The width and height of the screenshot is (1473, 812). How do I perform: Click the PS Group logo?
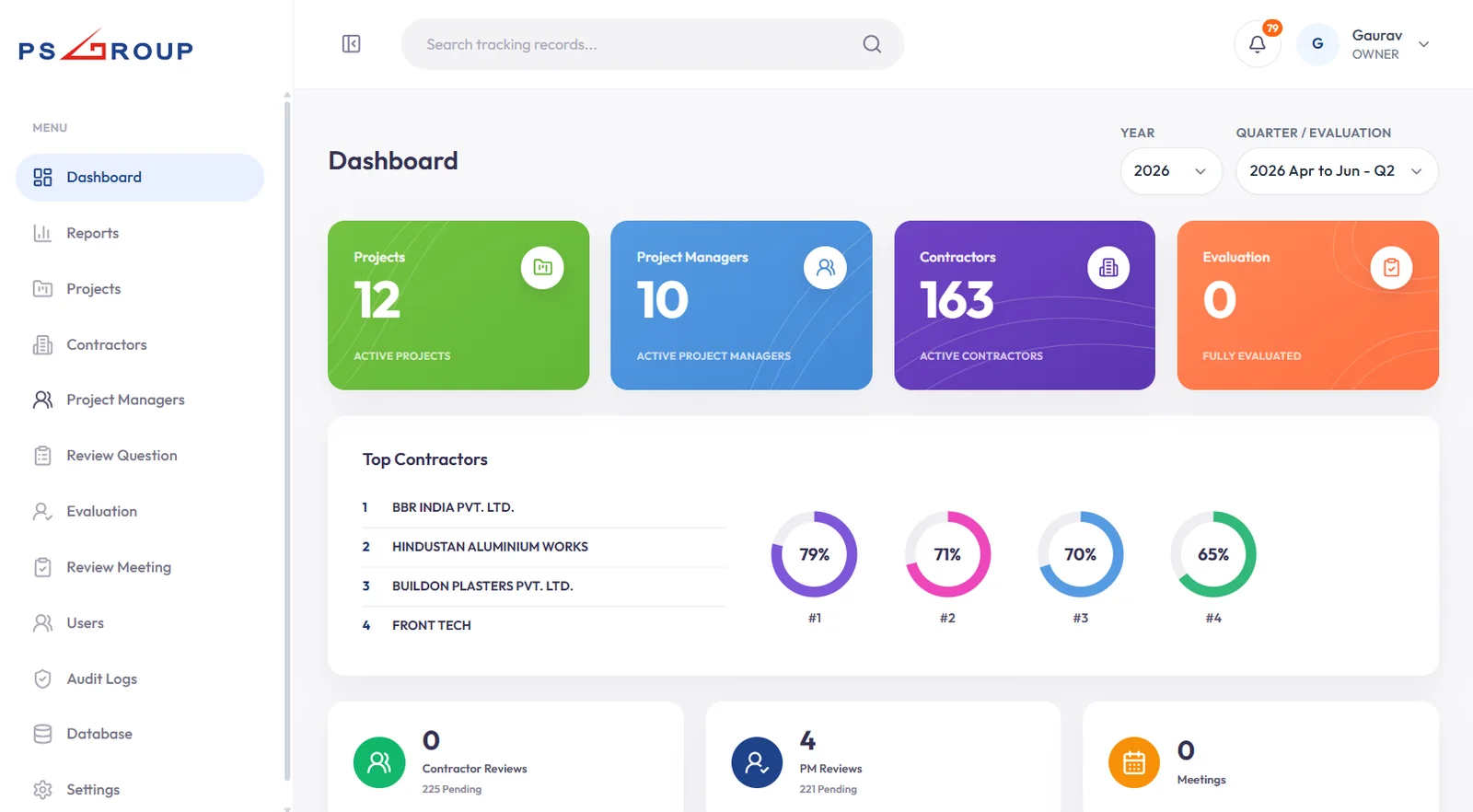[106, 45]
